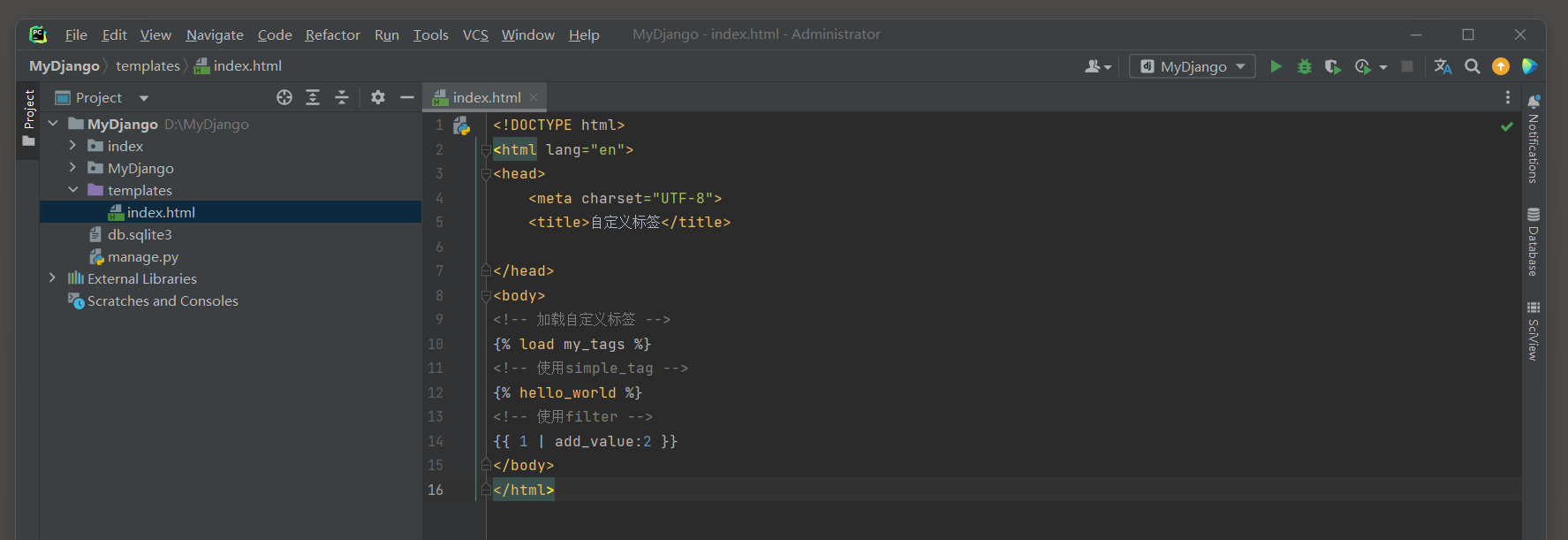Open the Navigate menu
1568x540 pixels.
tap(215, 34)
